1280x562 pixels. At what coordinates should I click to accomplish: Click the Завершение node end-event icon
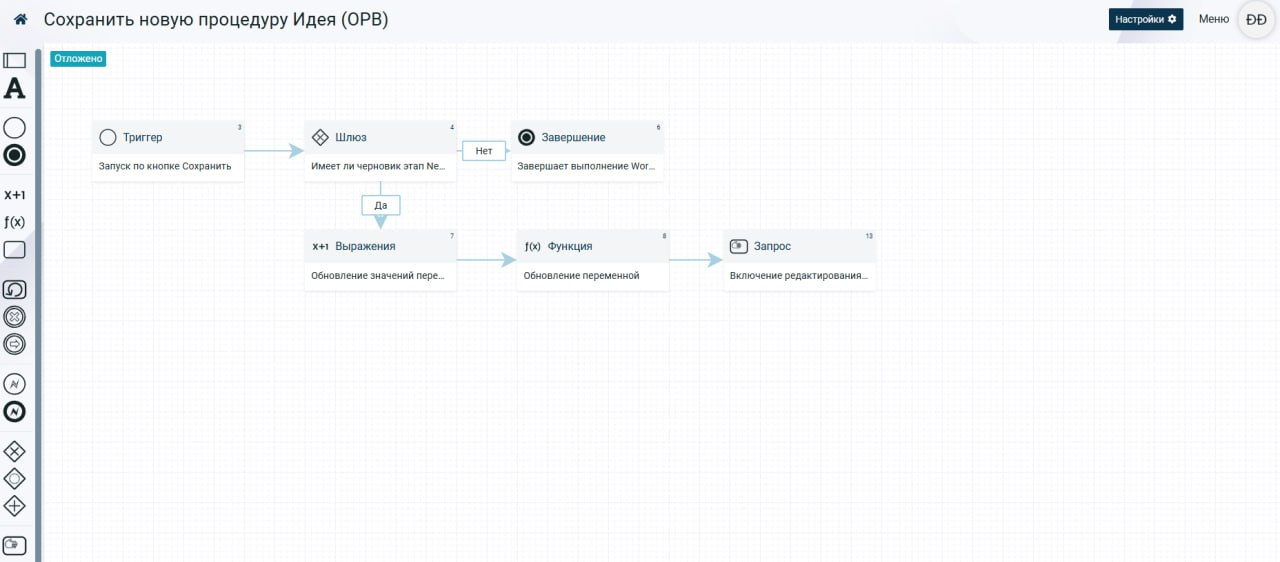pyautogui.click(x=527, y=137)
